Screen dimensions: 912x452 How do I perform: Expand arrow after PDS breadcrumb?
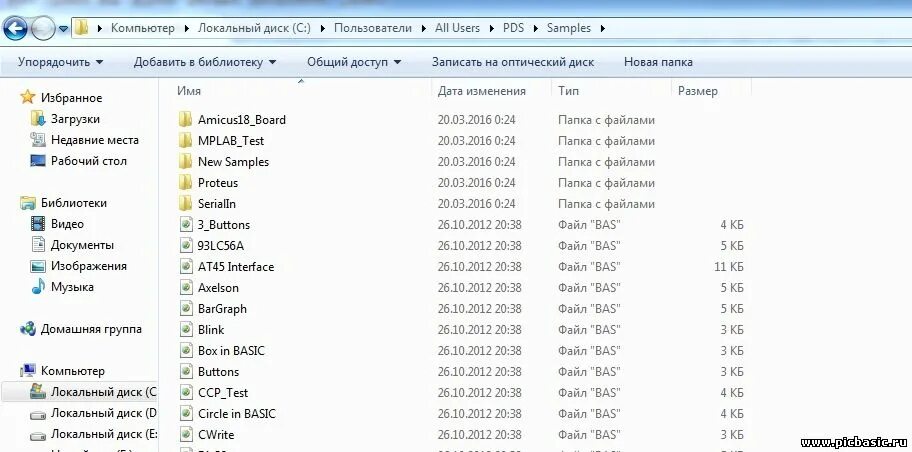tap(535, 28)
